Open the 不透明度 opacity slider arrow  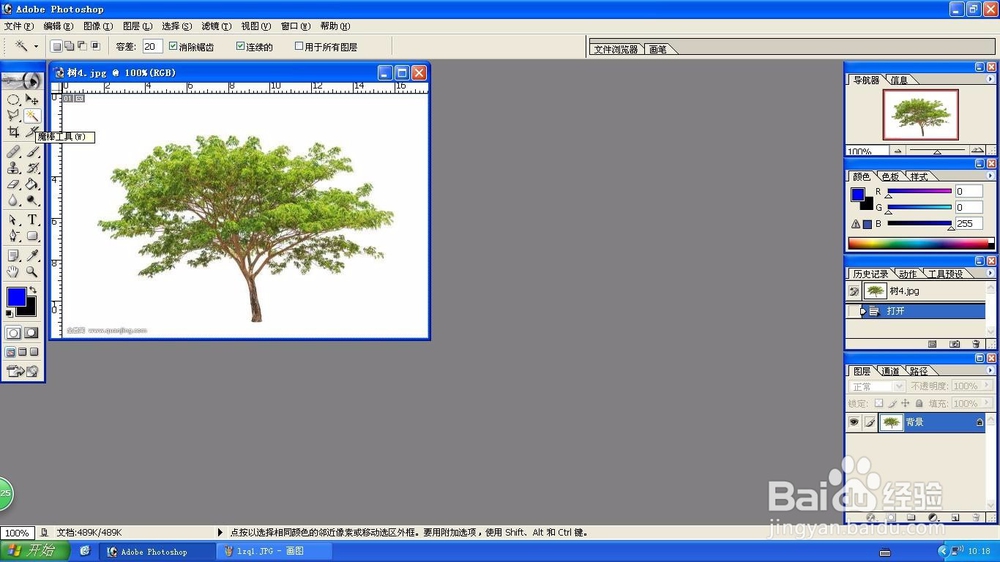[x=987, y=386]
